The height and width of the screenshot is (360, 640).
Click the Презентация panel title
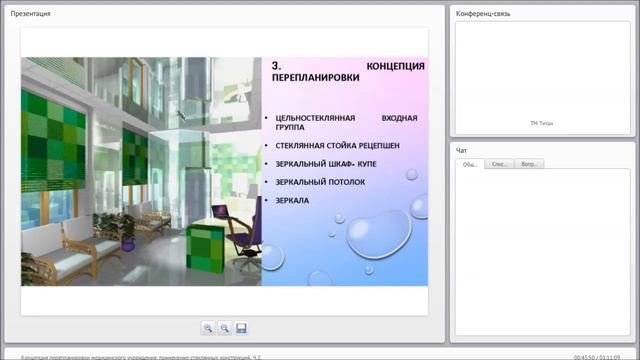(x=31, y=13)
